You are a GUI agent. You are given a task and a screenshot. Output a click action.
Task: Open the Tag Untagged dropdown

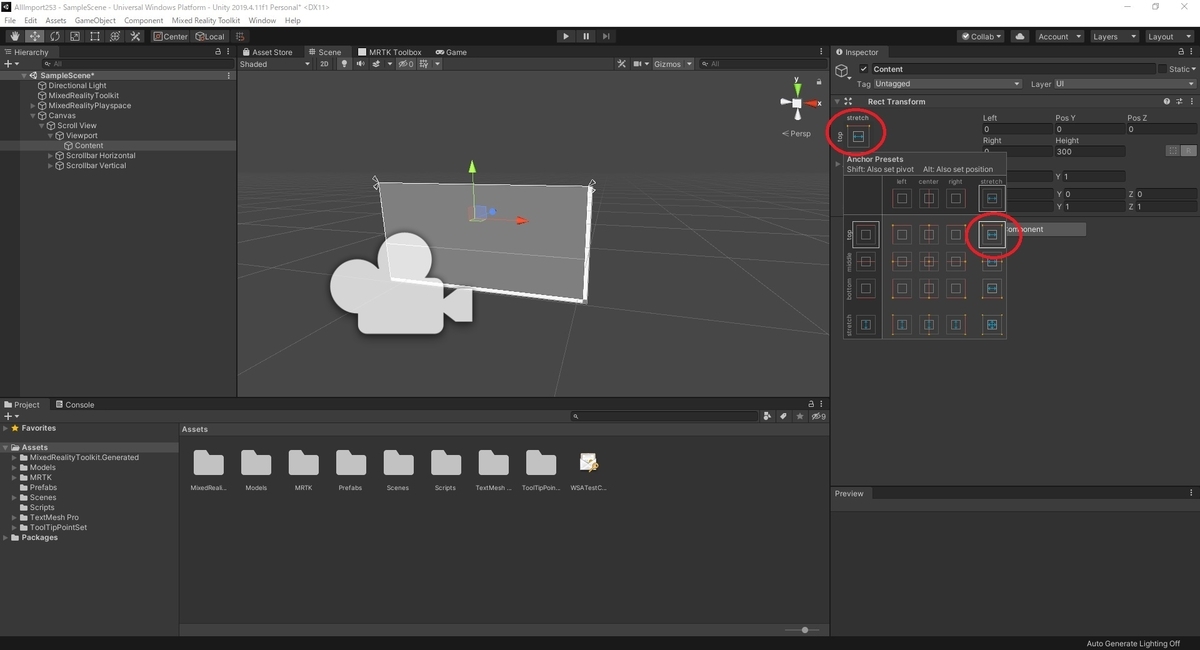tap(947, 84)
